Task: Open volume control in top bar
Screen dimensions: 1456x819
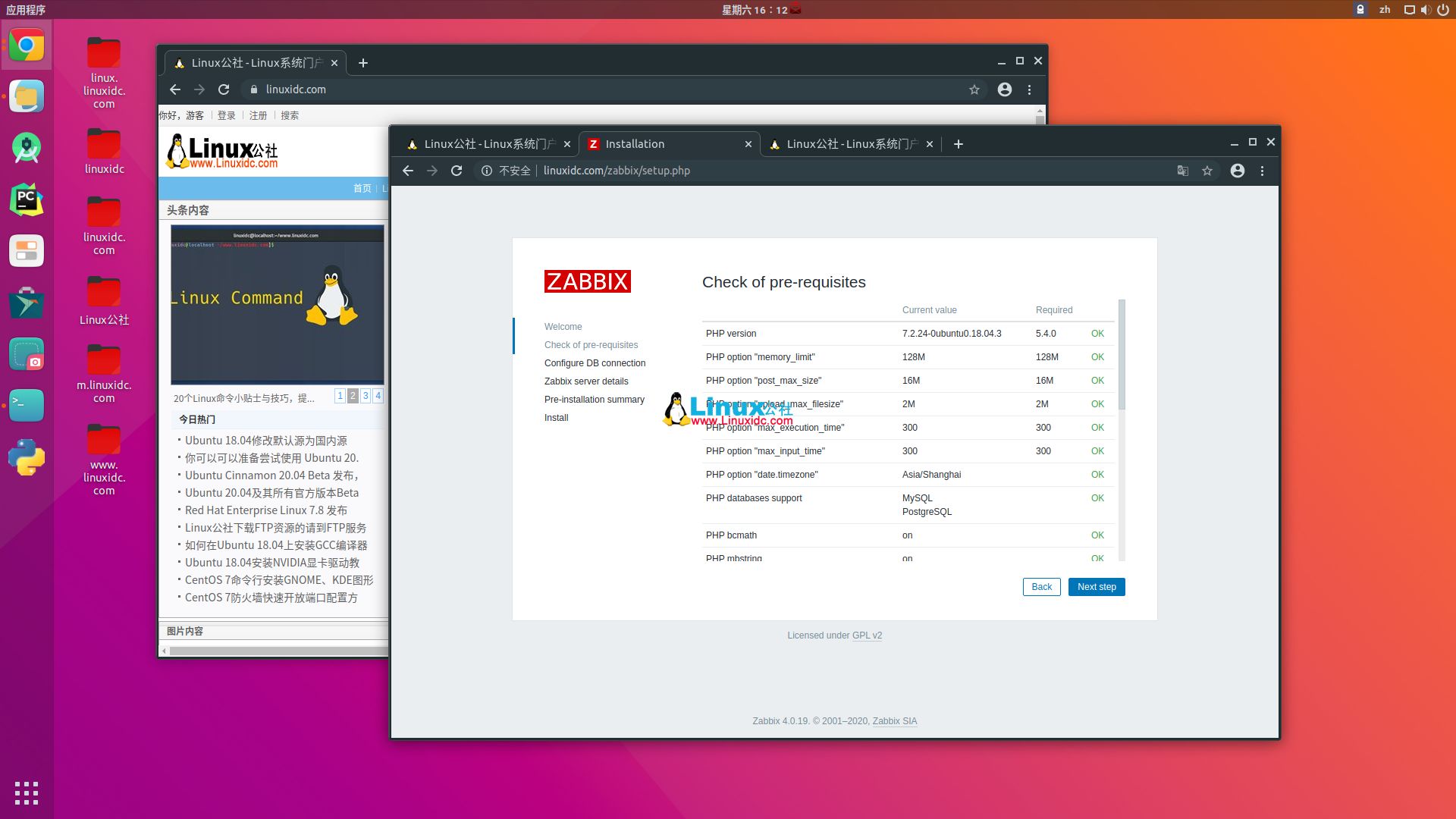Action: click(x=1426, y=10)
